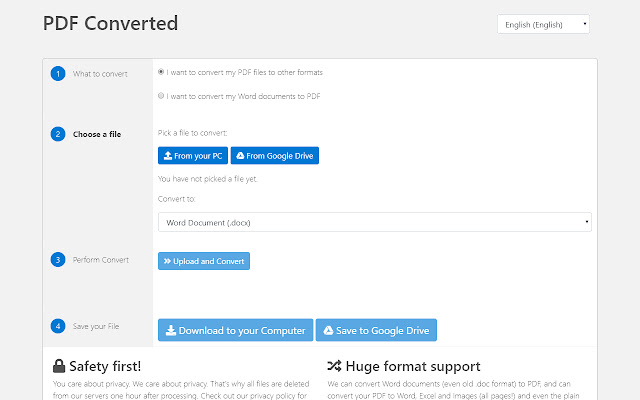Image resolution: width=640 pixels, height=400 pixels.
Task: Click the 'Pick a file to convert:' label
Action: point(192,133)
